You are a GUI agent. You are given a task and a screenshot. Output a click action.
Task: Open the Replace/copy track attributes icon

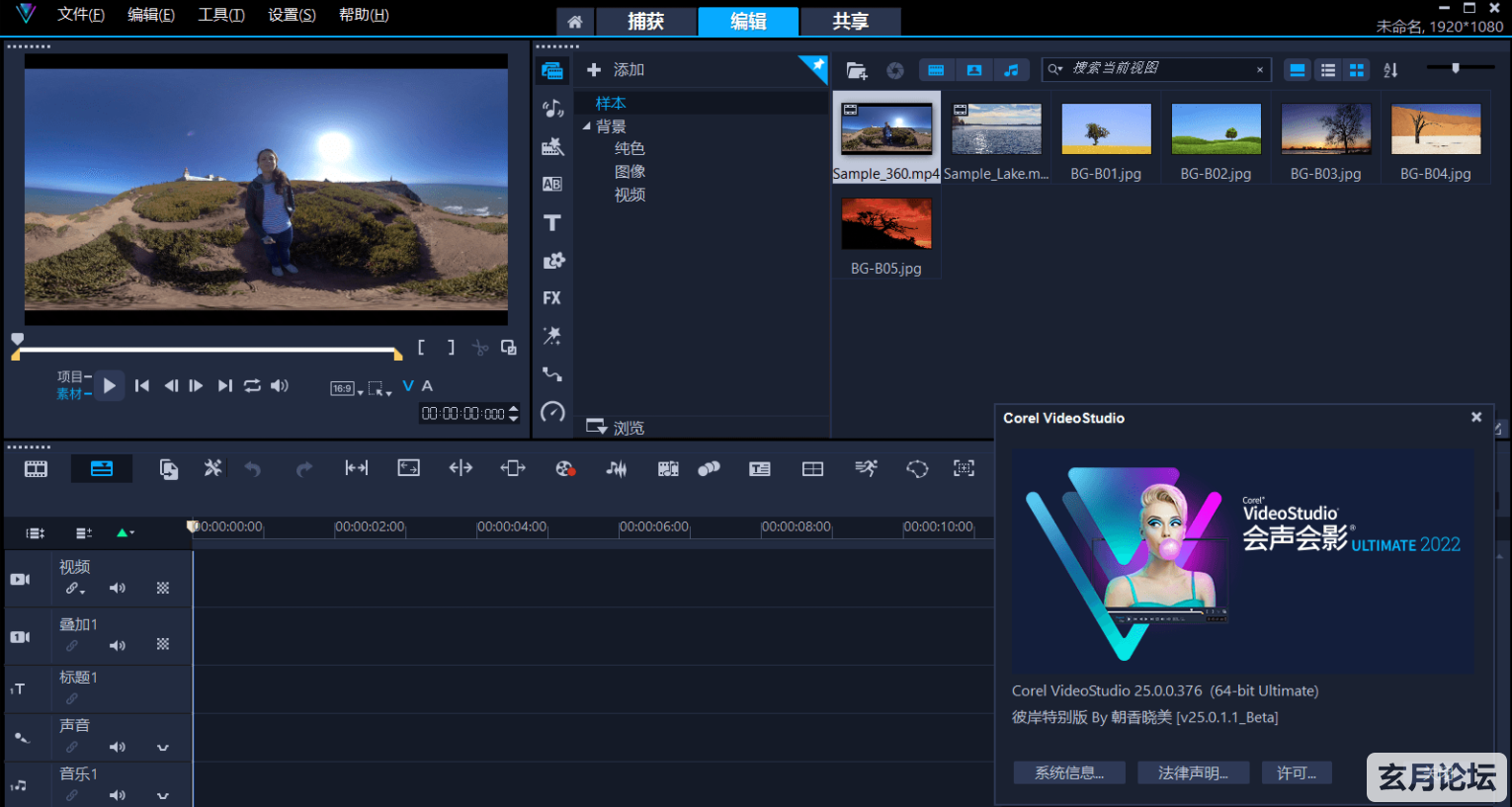[x=169, y=469]
